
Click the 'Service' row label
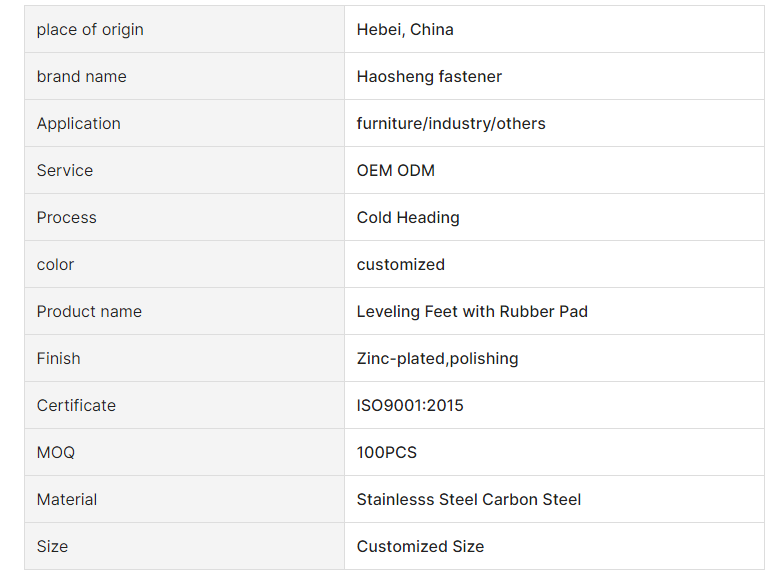pyautogui.click(x=65, y=171)
